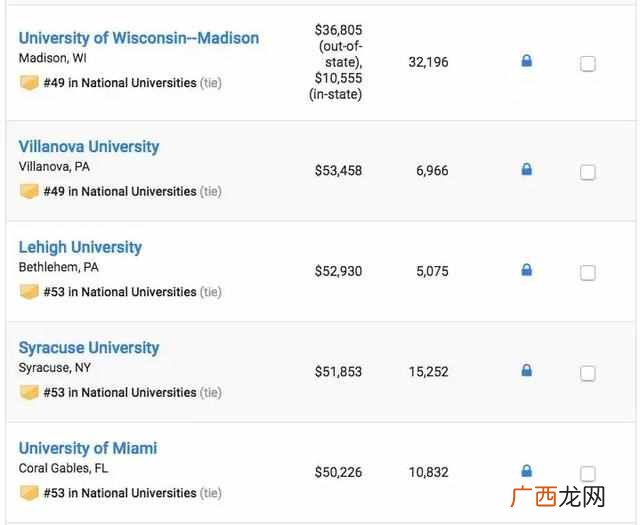Click ranking badge icon under University of Miami
Image resolution: width=640 pixels, height=525 pixels.
pos(29,493)
